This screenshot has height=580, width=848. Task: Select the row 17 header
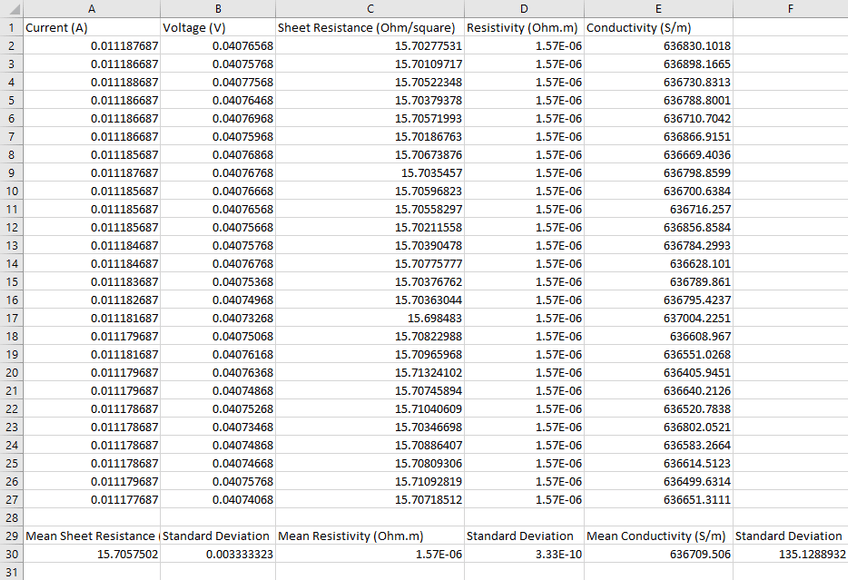[11, 318]
